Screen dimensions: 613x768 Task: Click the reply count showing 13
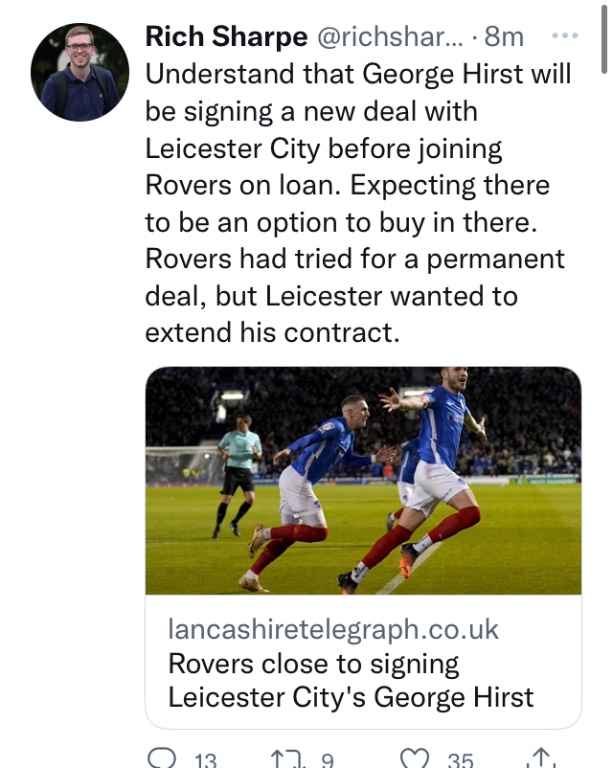(x=205, y=761)
